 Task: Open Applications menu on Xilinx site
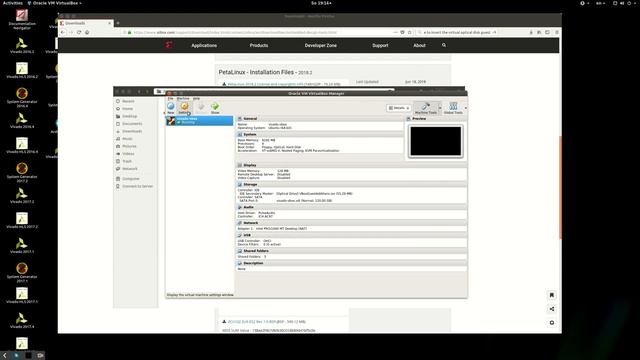point(204,45)
